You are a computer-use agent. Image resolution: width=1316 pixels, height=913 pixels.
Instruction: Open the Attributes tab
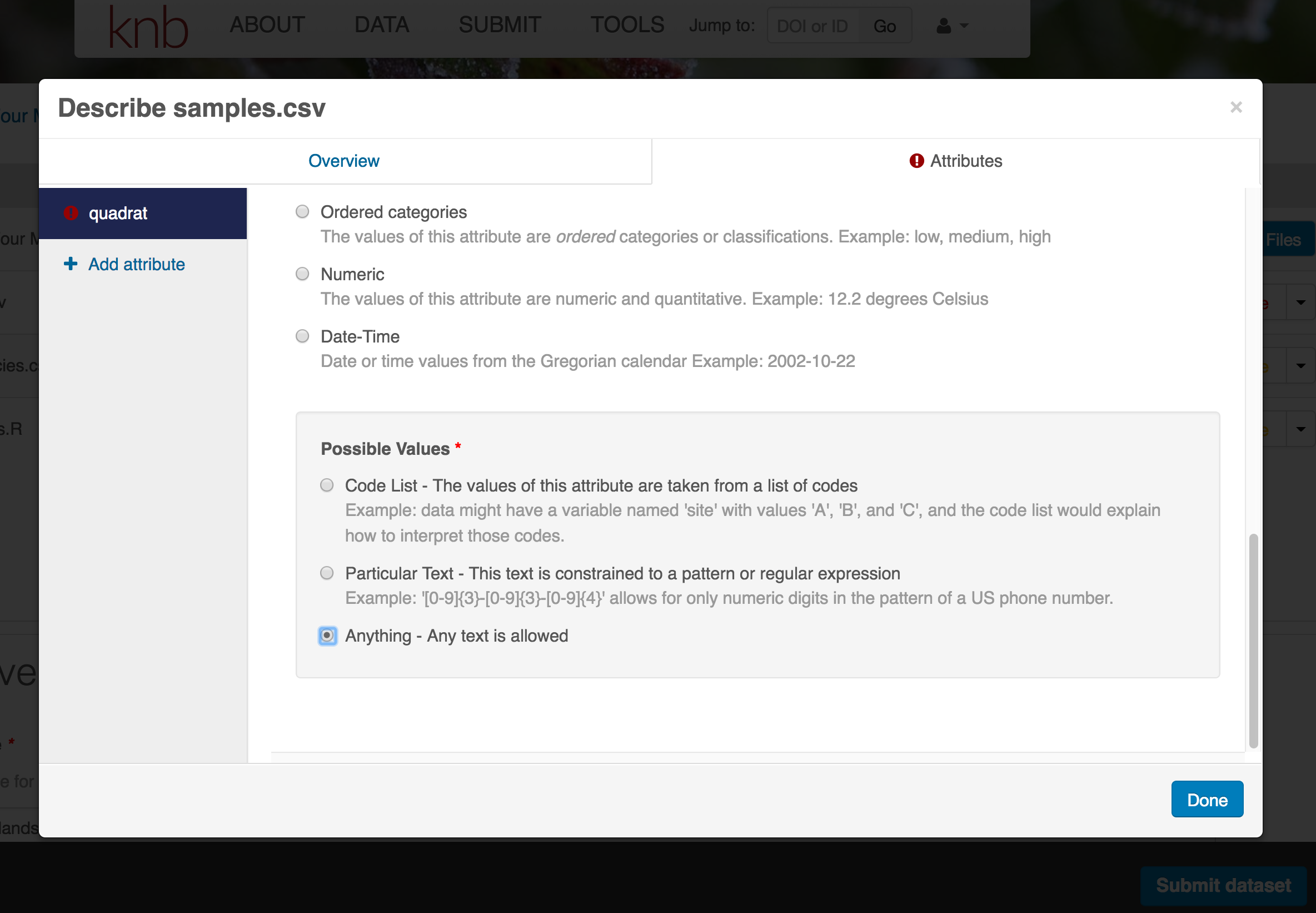pyautogui.click(x=956, y=161)
